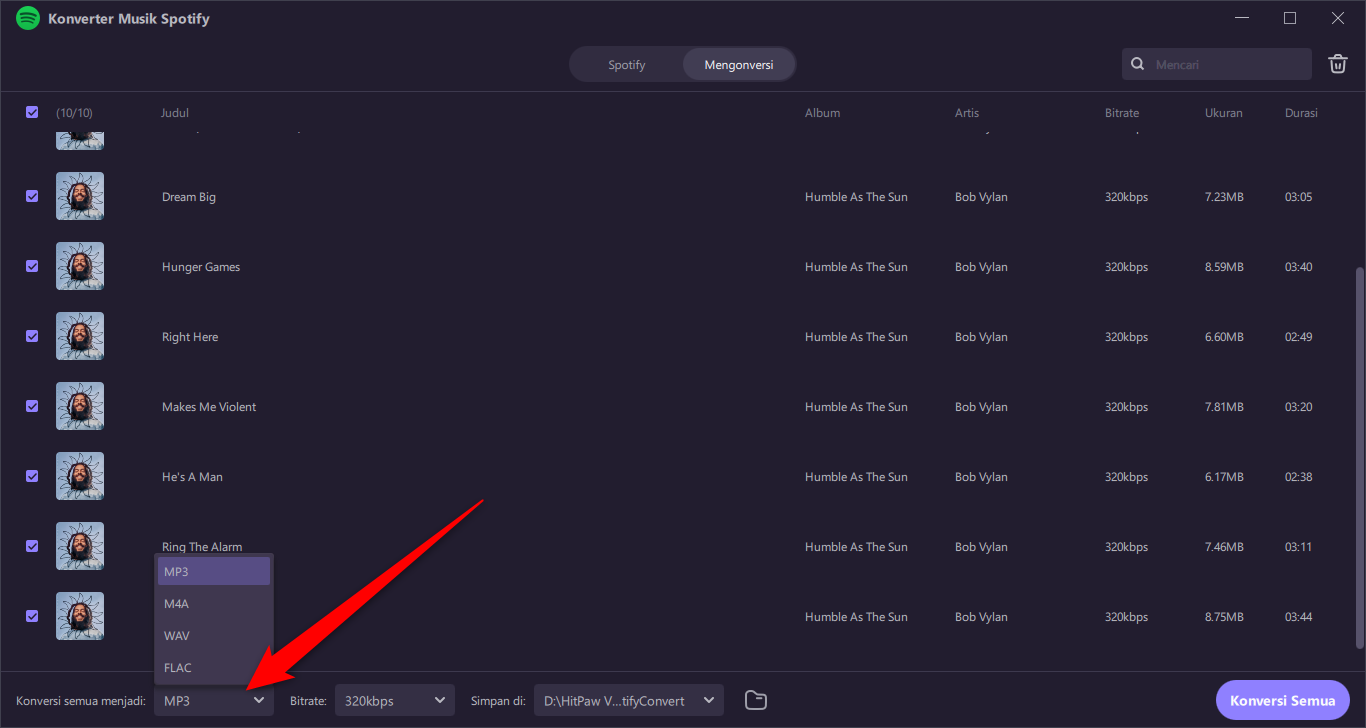
Task: Select the Hunger Games track title
Action: coord(201,267)
